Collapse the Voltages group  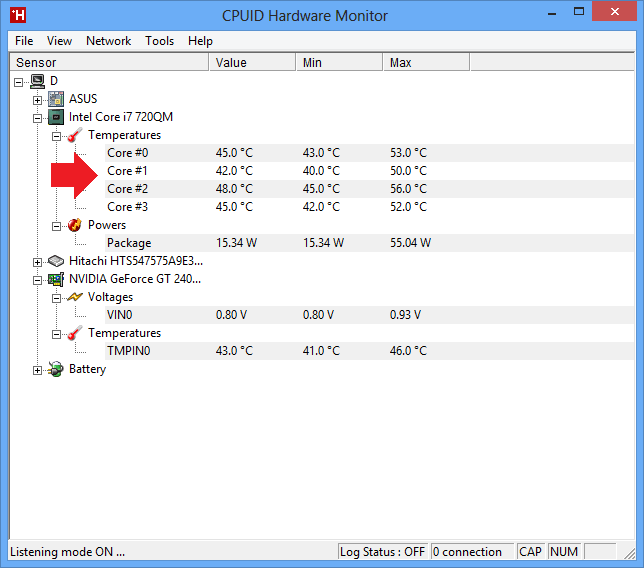click(56, 298)
